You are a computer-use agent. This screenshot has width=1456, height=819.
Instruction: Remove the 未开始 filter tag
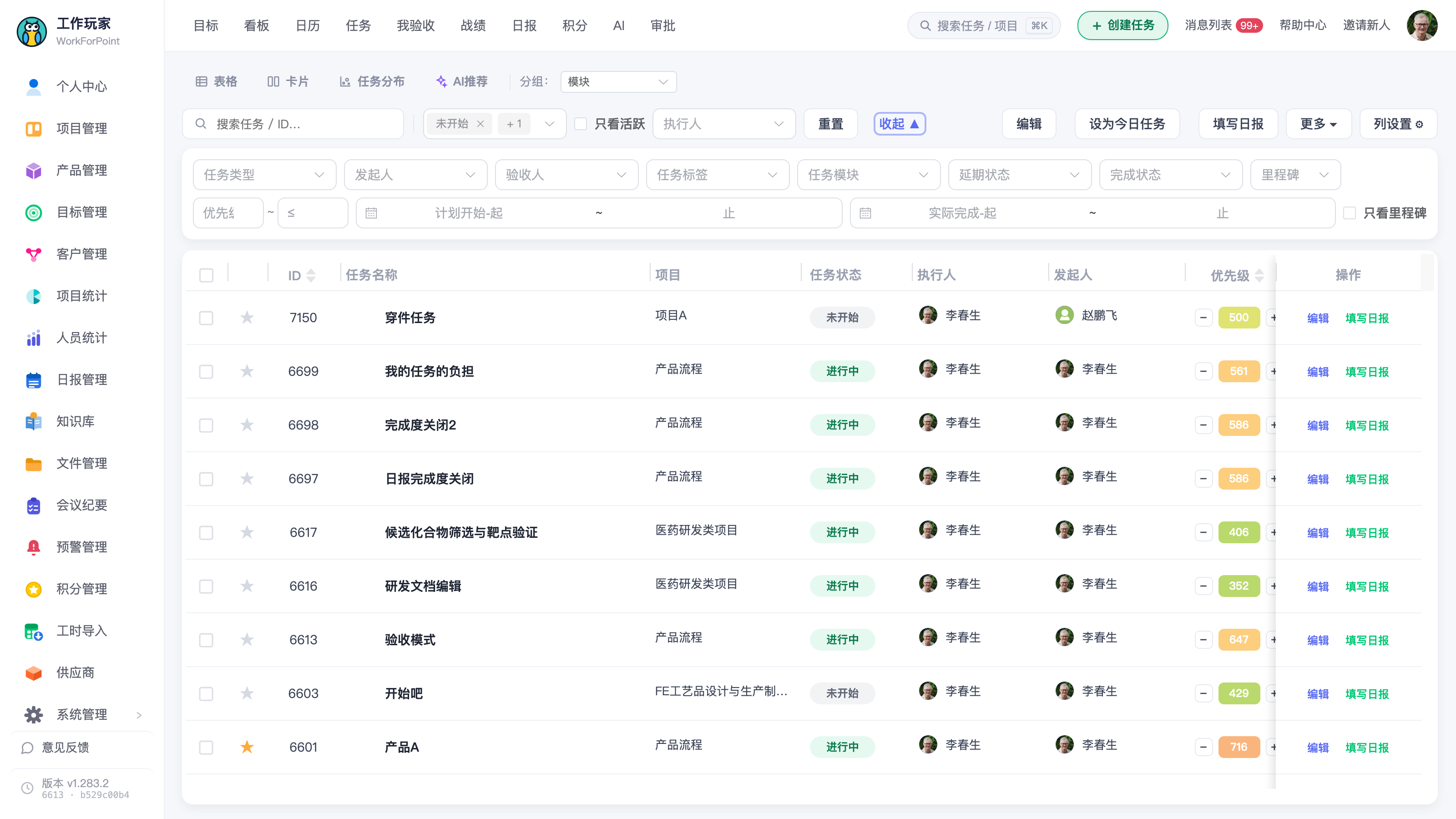point(480,124)
